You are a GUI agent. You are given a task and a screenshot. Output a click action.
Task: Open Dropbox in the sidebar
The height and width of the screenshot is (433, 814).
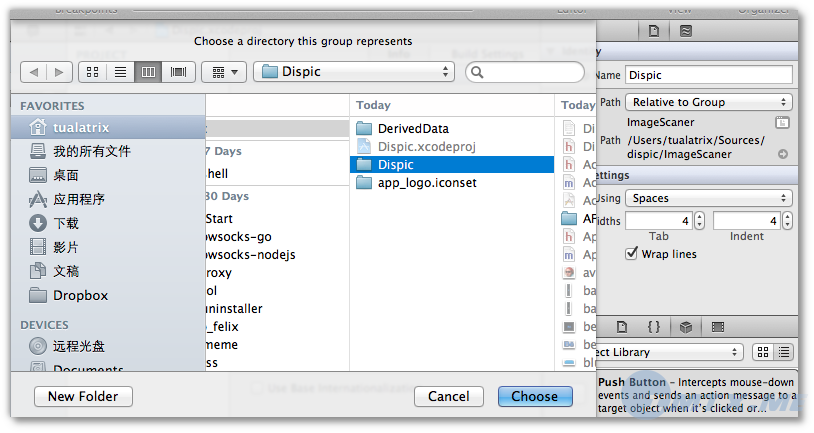108,295
